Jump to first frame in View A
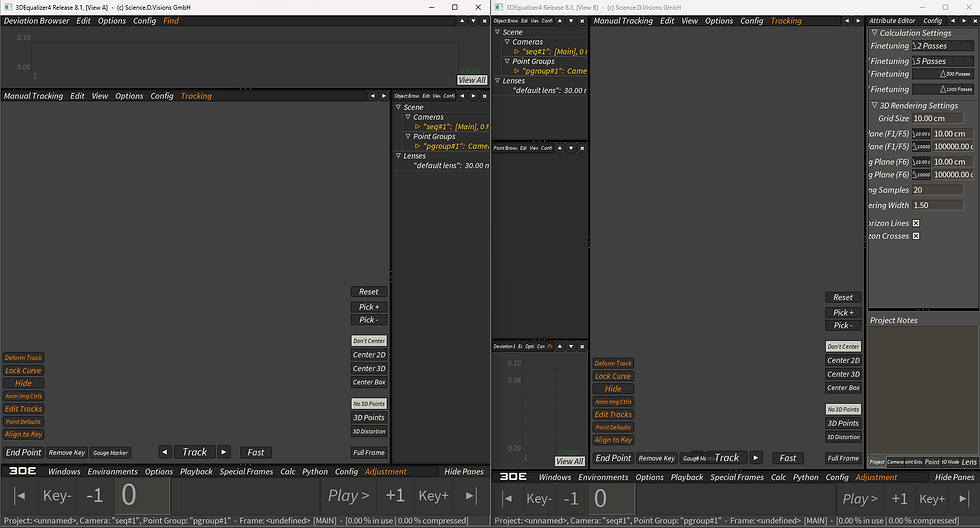 point(20,496)
